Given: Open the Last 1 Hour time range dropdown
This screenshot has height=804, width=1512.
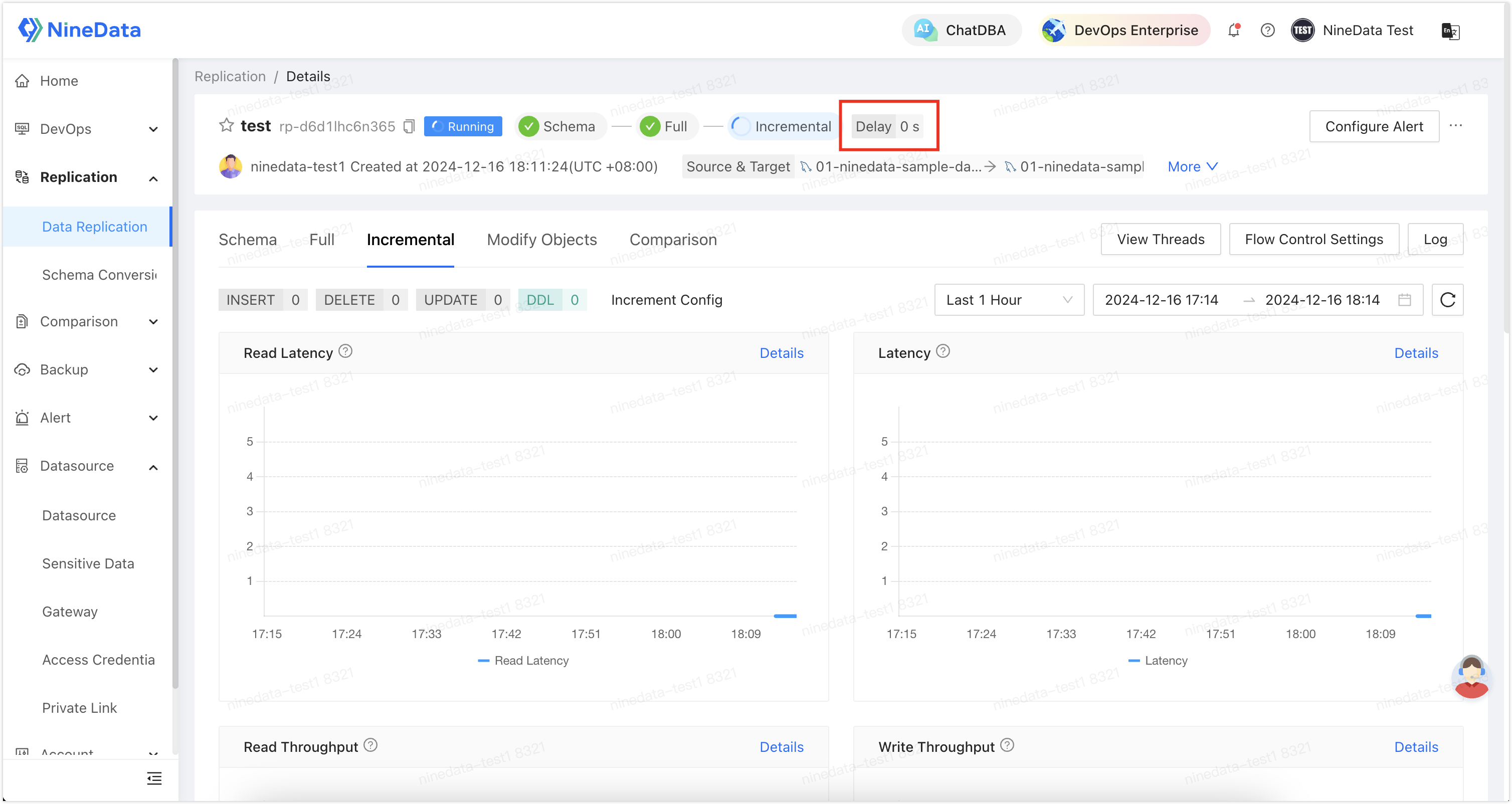Looking at the screenshot, I should pyautogui.click(x=1009, y=300).
